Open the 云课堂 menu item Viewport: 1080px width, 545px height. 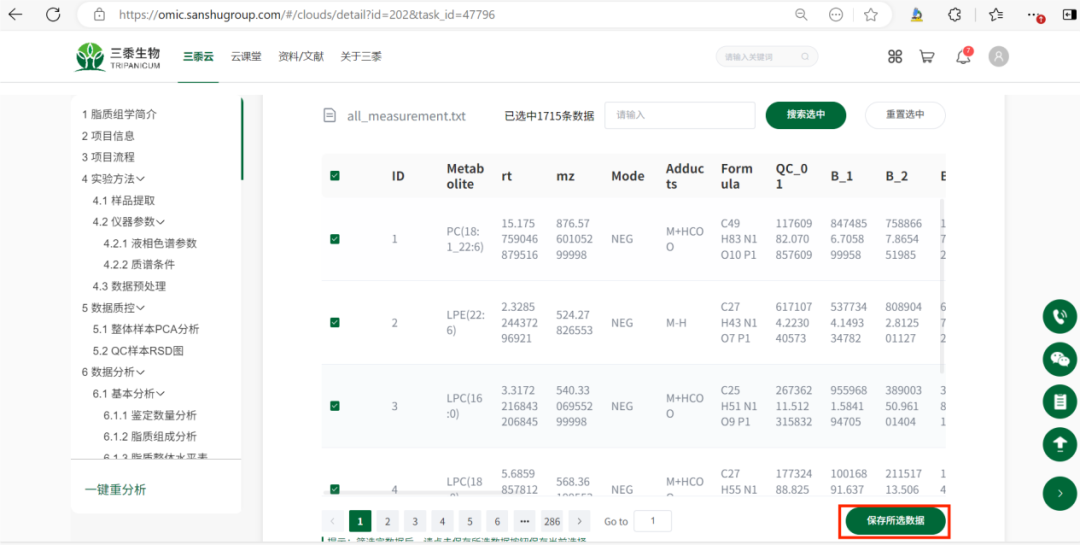[246, 57]
